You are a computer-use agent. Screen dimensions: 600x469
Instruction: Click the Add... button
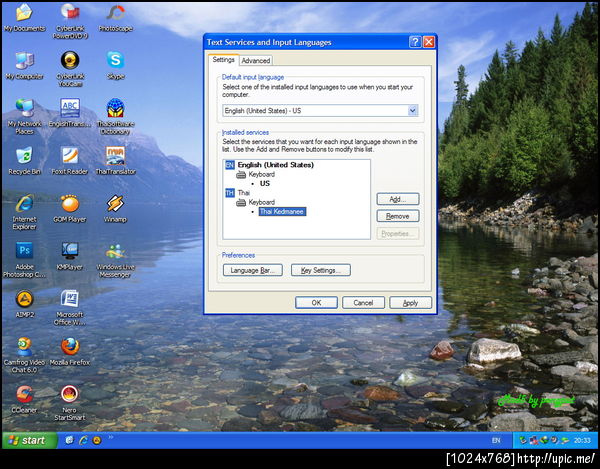[398, 199]
